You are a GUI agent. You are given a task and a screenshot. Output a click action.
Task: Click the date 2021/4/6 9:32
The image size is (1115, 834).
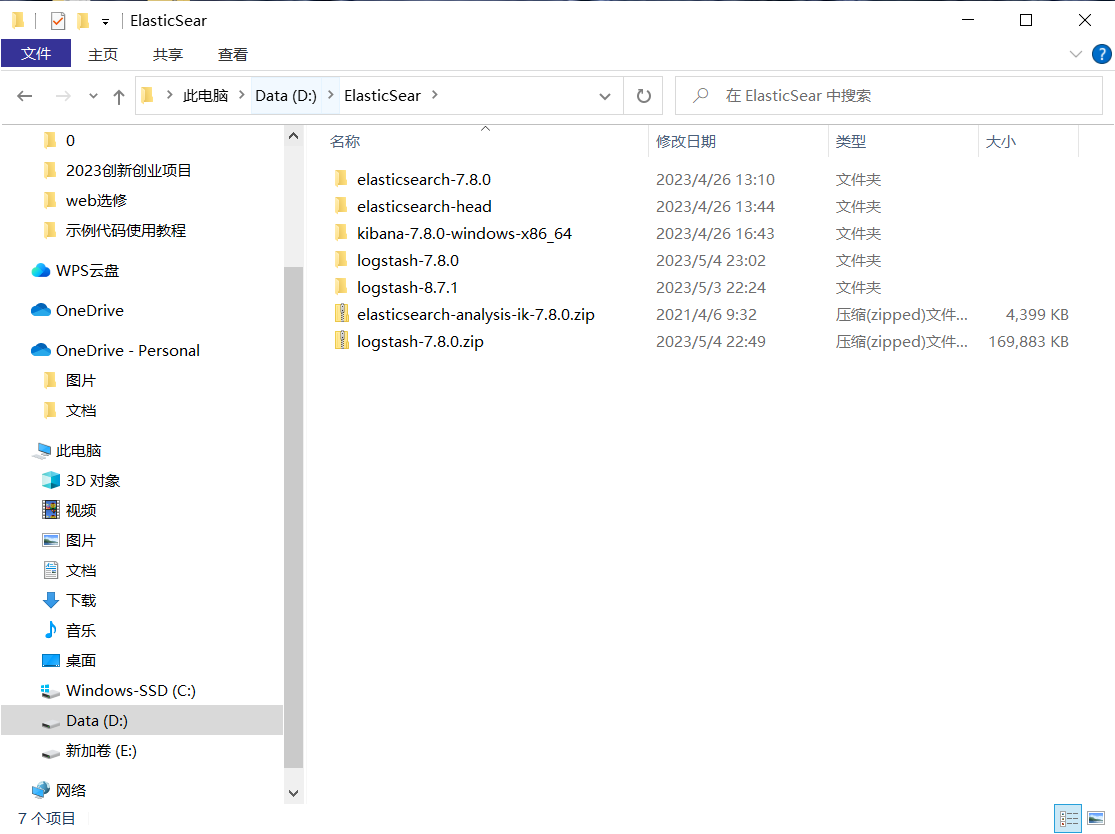tap(706, 314)
